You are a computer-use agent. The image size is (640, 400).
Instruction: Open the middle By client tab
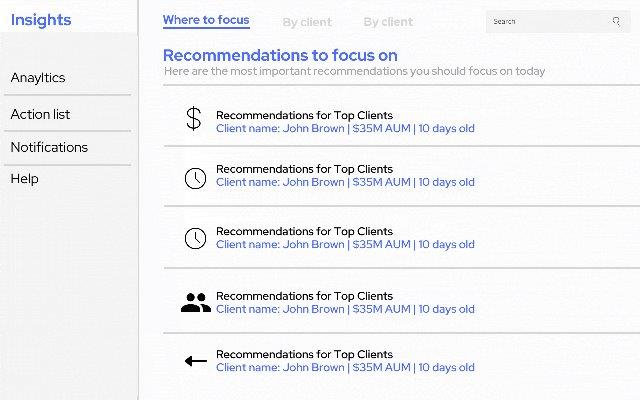pos(307,22)
